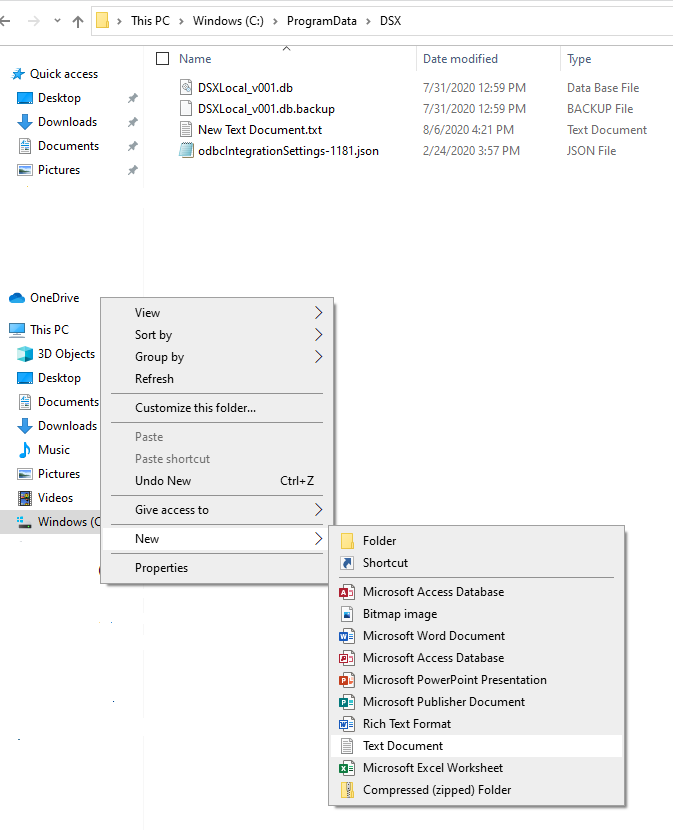Choose Customize this folder... option
Image resolution: width=673 pixels, height=830 pixels.
tap(217, 408)
